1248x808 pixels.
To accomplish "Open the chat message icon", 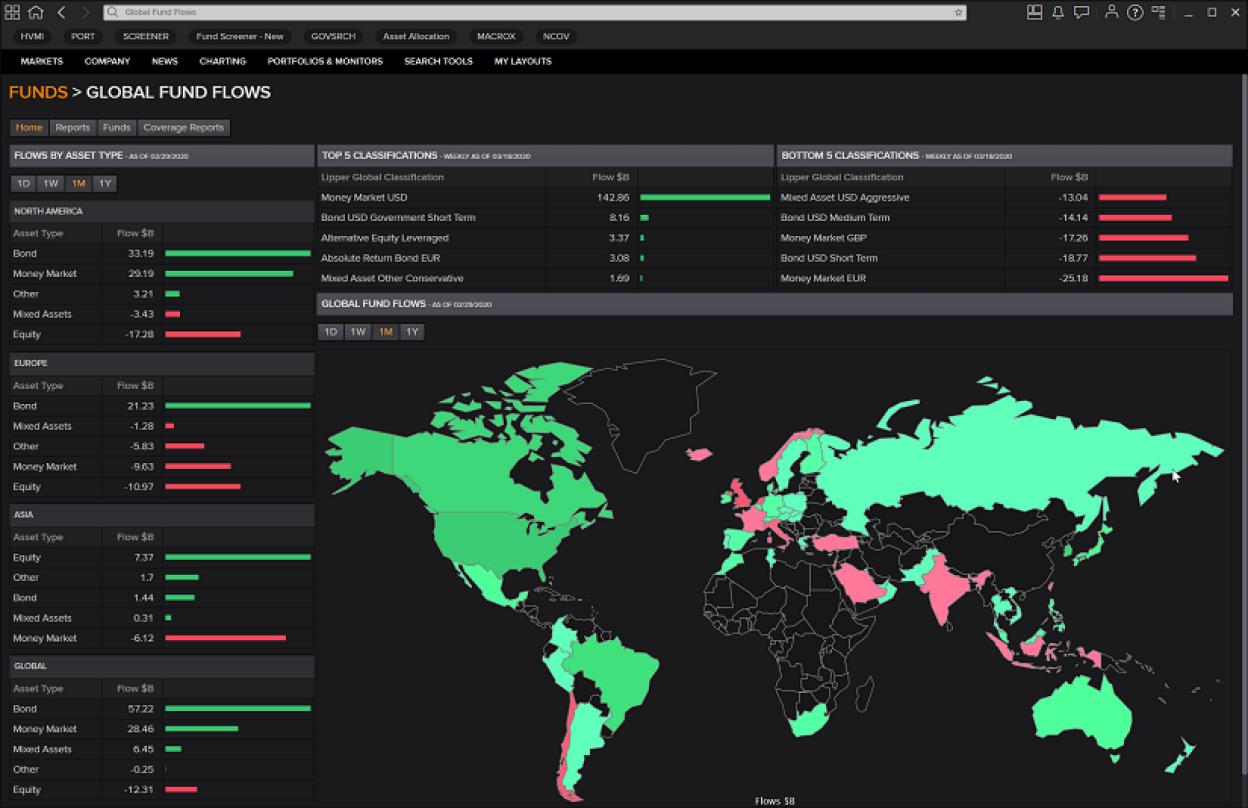I will point(1081,12).
